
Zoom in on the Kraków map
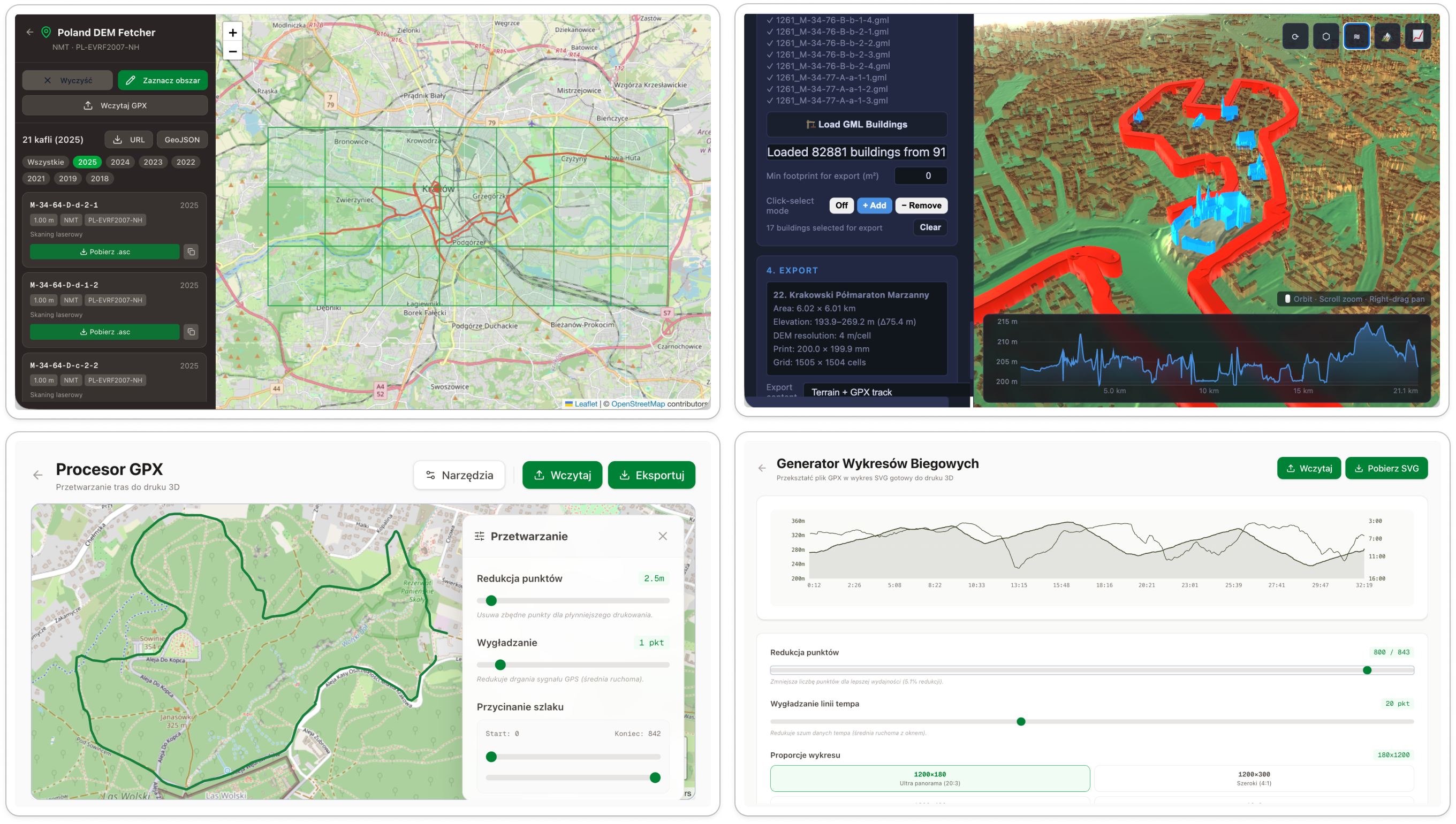coord(233,32)
